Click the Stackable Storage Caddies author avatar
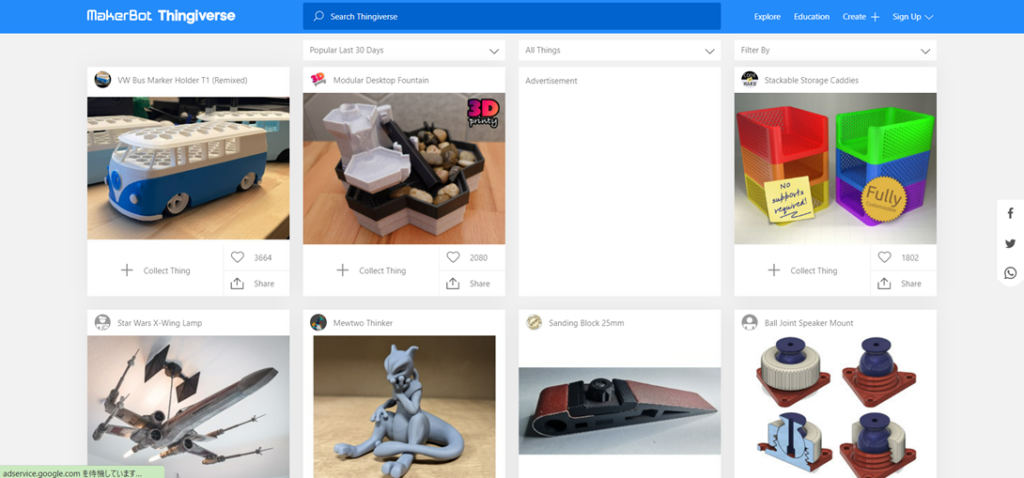 pyautogui.click(x=749, y=80)
